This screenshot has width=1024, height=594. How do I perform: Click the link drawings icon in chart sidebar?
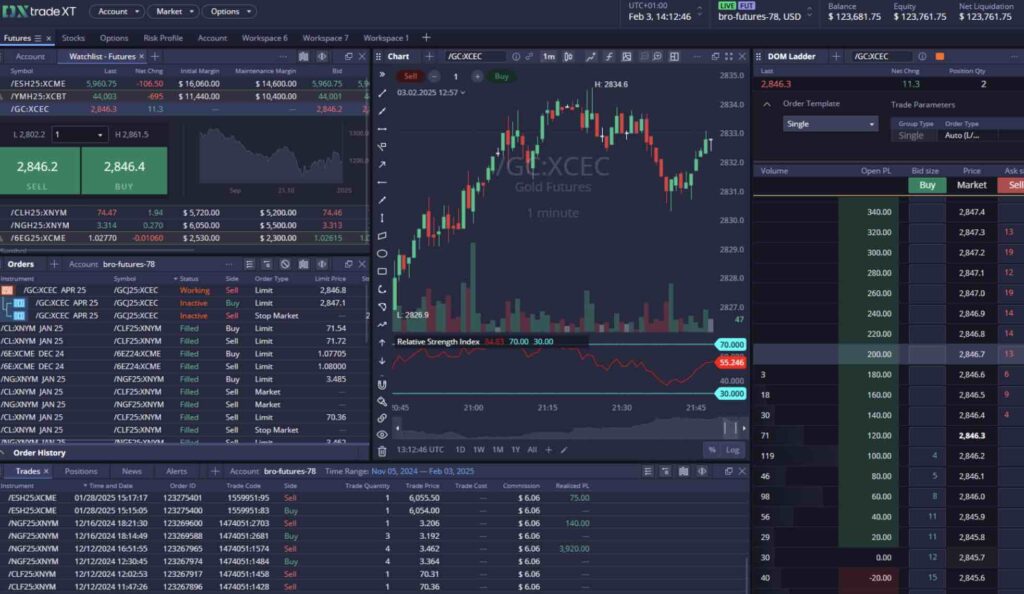(x=382, y=418)
